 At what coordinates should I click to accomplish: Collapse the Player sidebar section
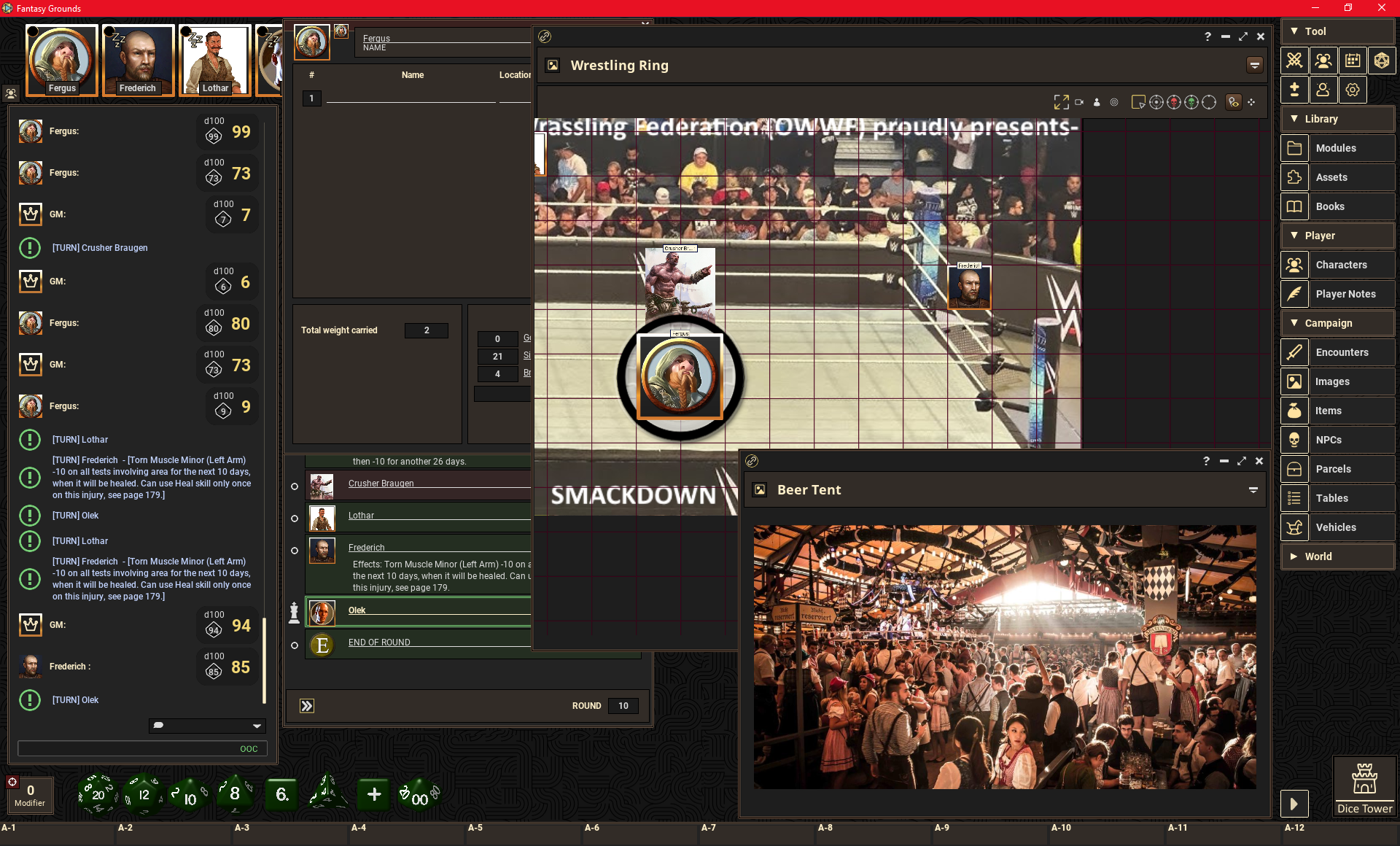click(x=1337, y=236)
